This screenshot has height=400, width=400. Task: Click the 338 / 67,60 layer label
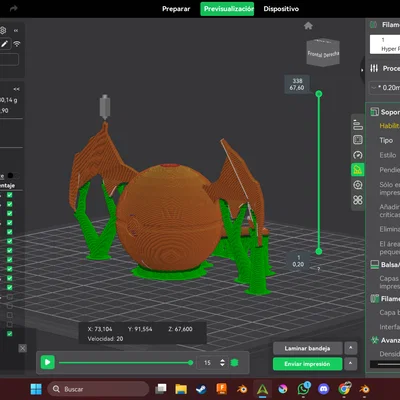pos(297,84)
